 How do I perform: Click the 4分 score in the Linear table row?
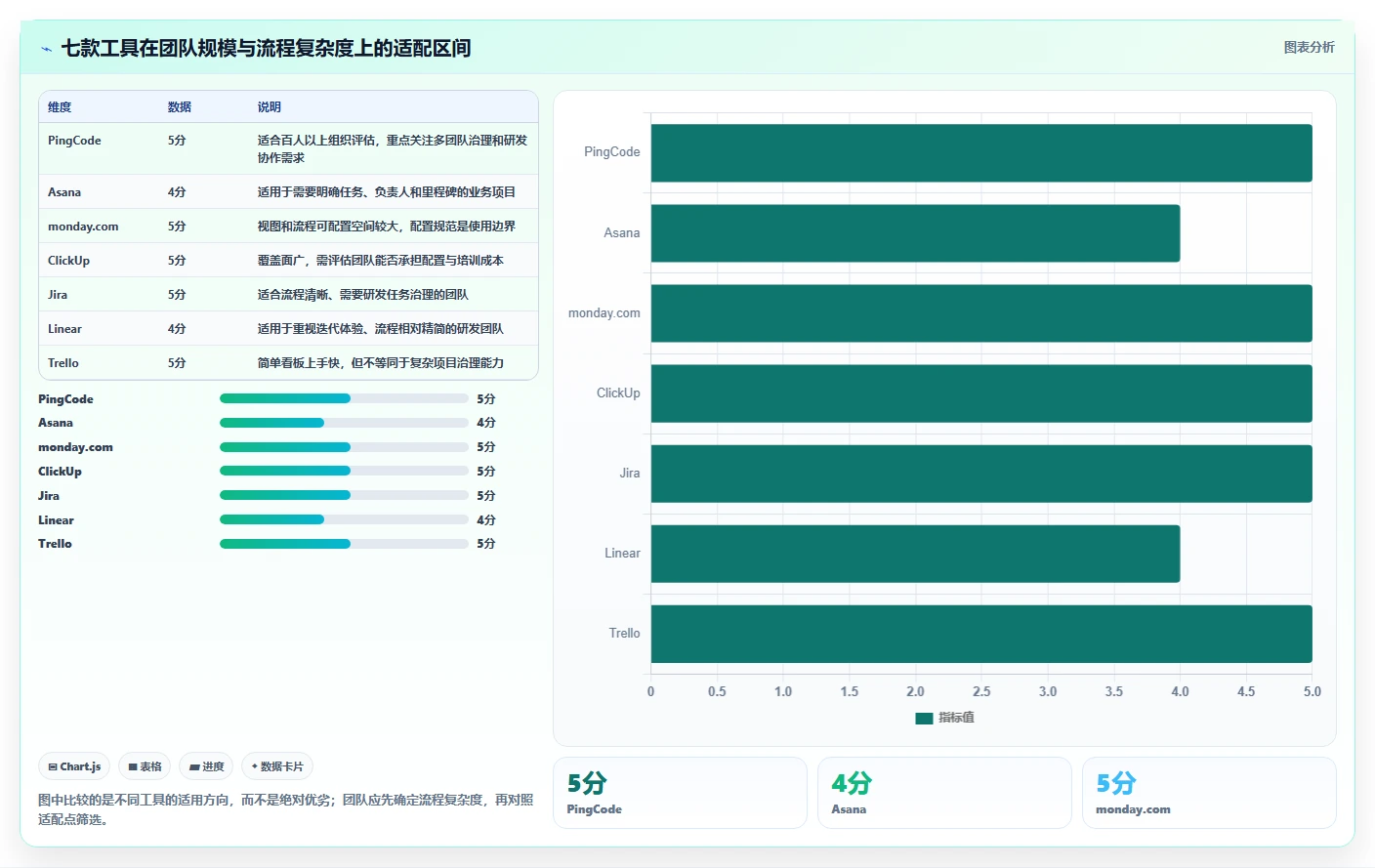tap(176, 329)
